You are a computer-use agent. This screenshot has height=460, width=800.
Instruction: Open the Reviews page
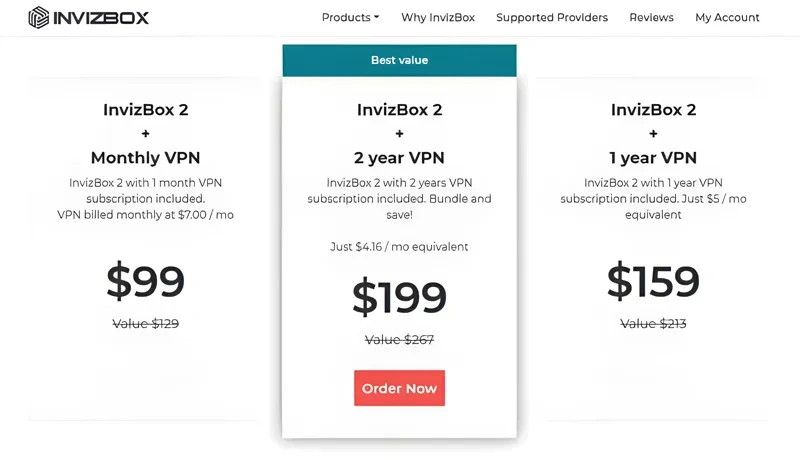pyautogui.click(x=651, y=17)
